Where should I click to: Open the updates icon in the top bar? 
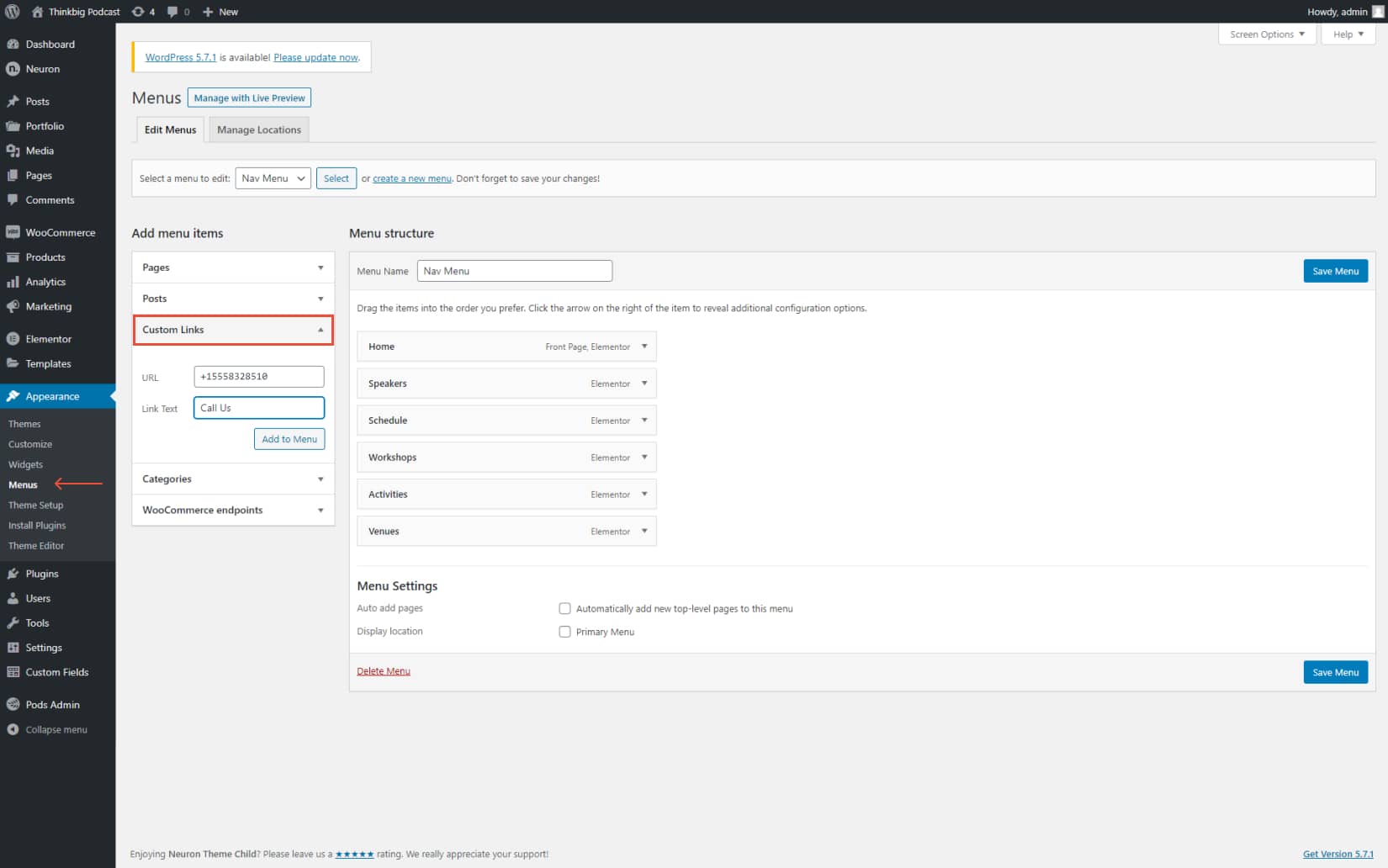tap(137, 12)
